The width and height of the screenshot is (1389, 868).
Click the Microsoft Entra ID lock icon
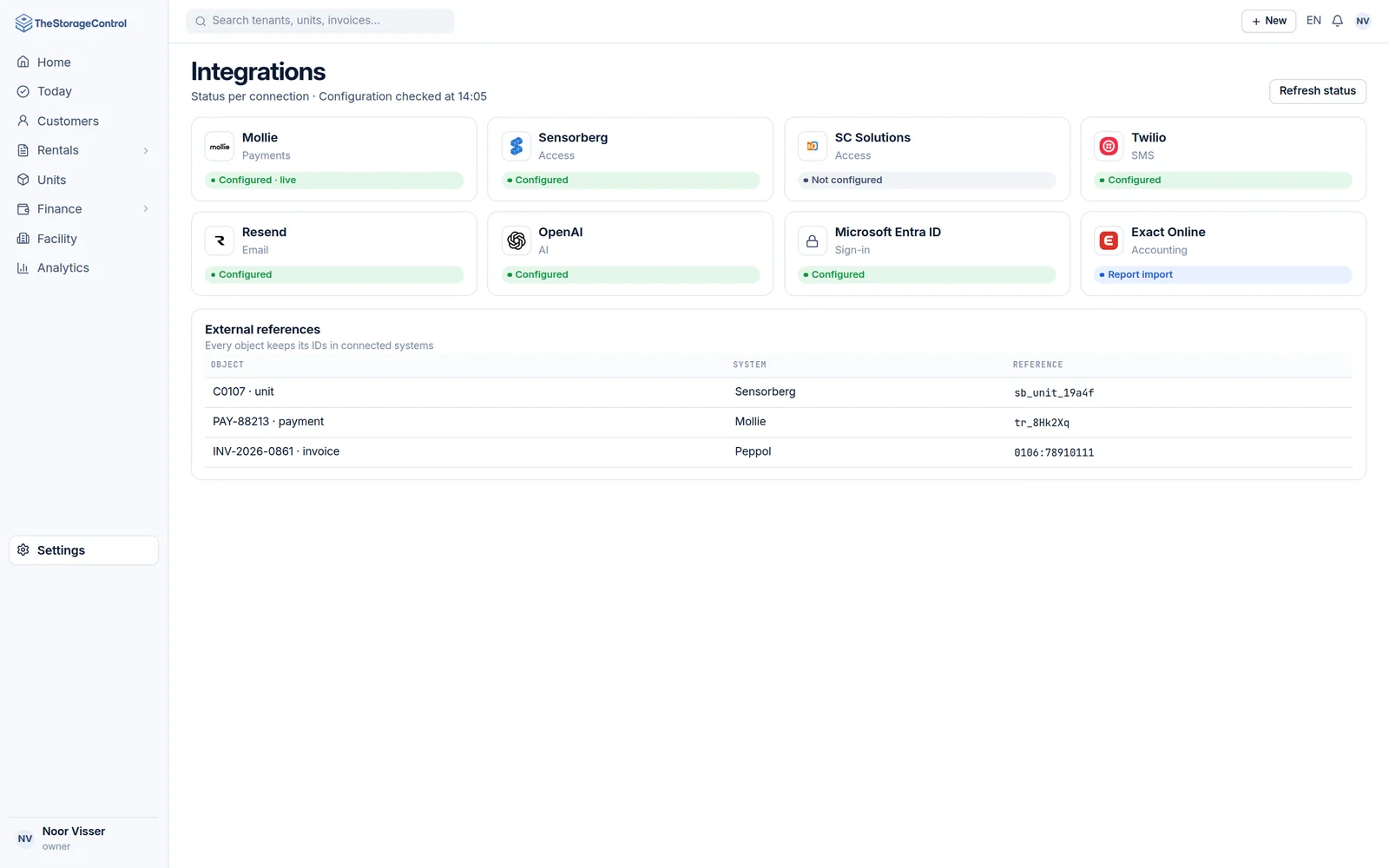point(813,240)
